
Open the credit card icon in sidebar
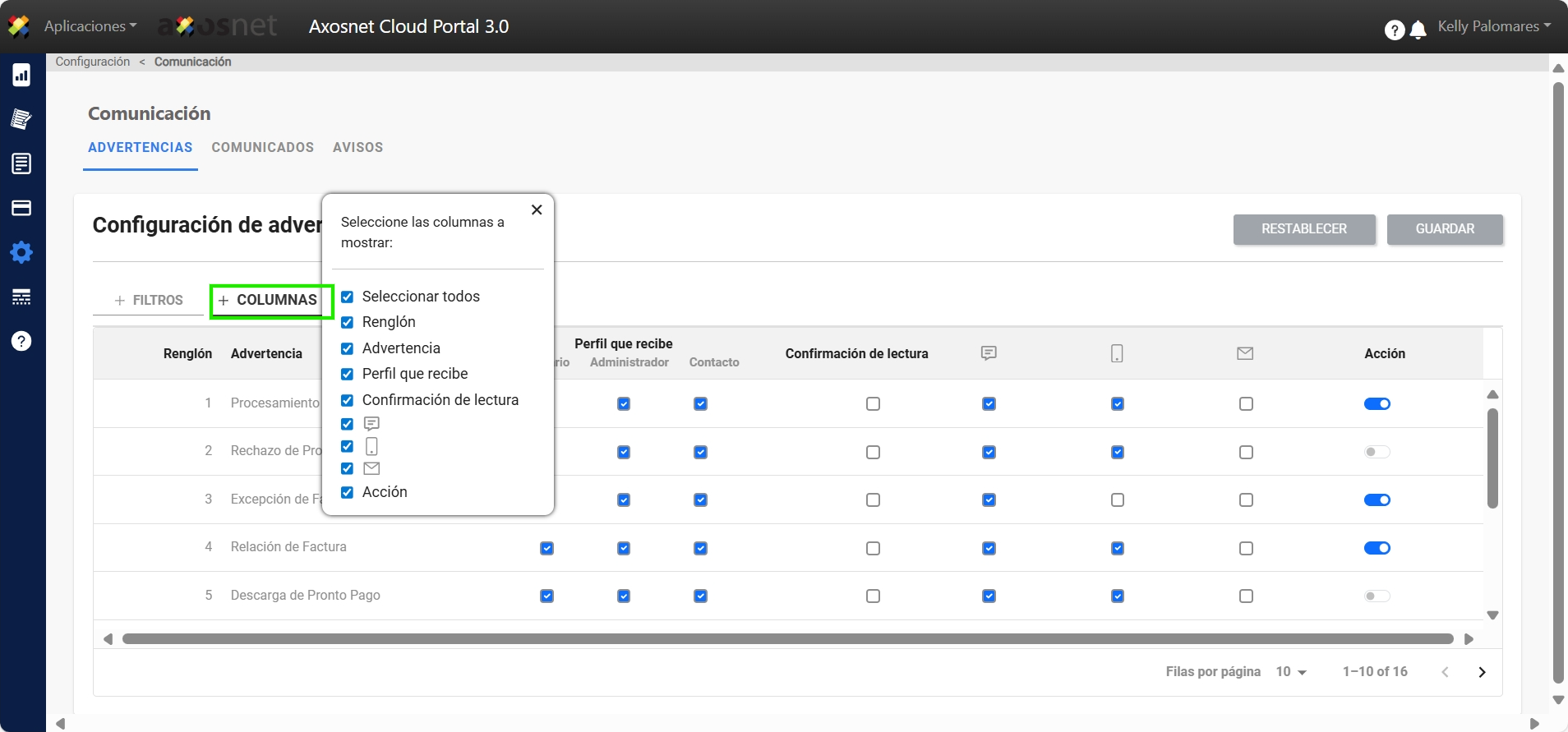(x=21, y=208)
